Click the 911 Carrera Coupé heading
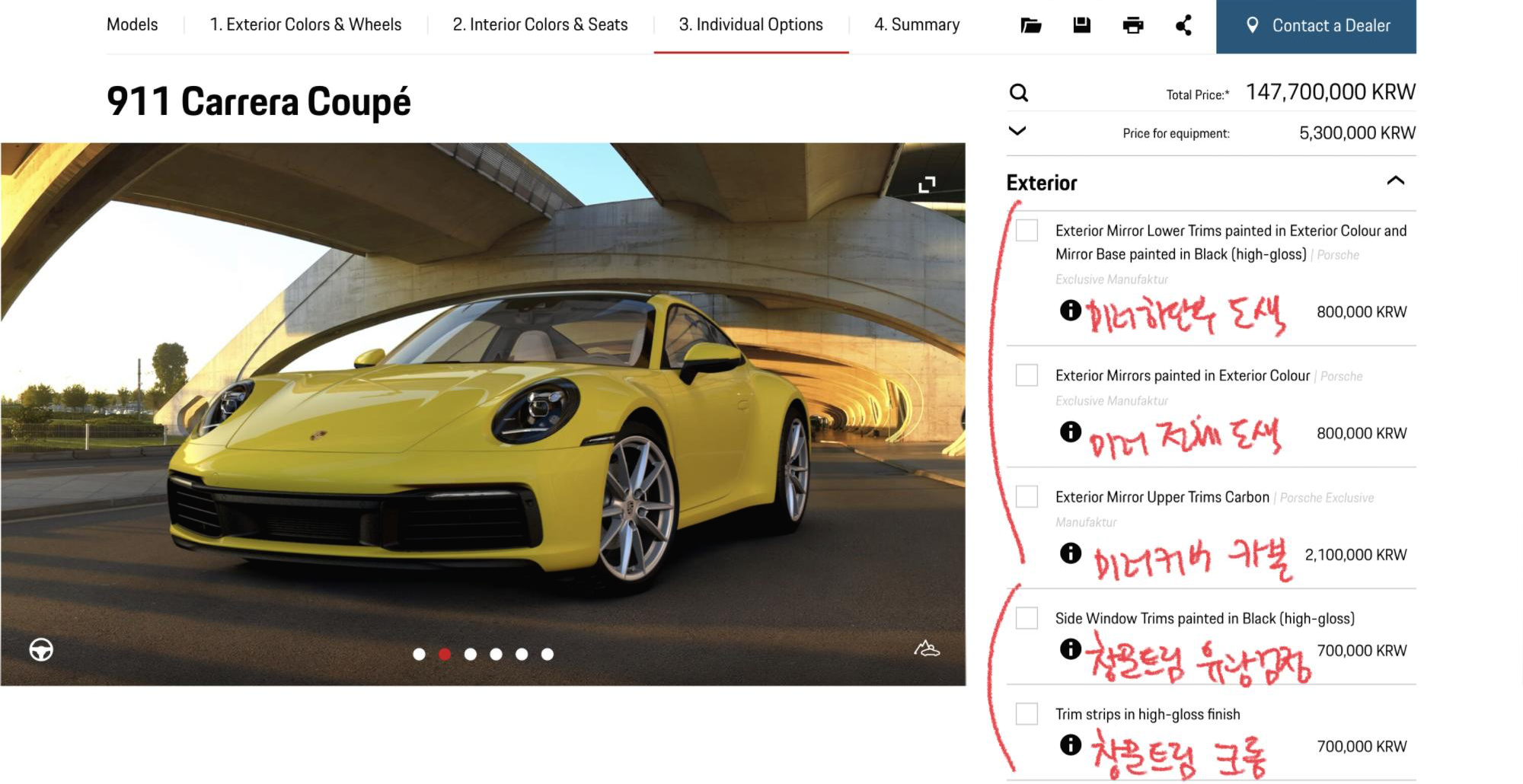 (x=259, y=102)
